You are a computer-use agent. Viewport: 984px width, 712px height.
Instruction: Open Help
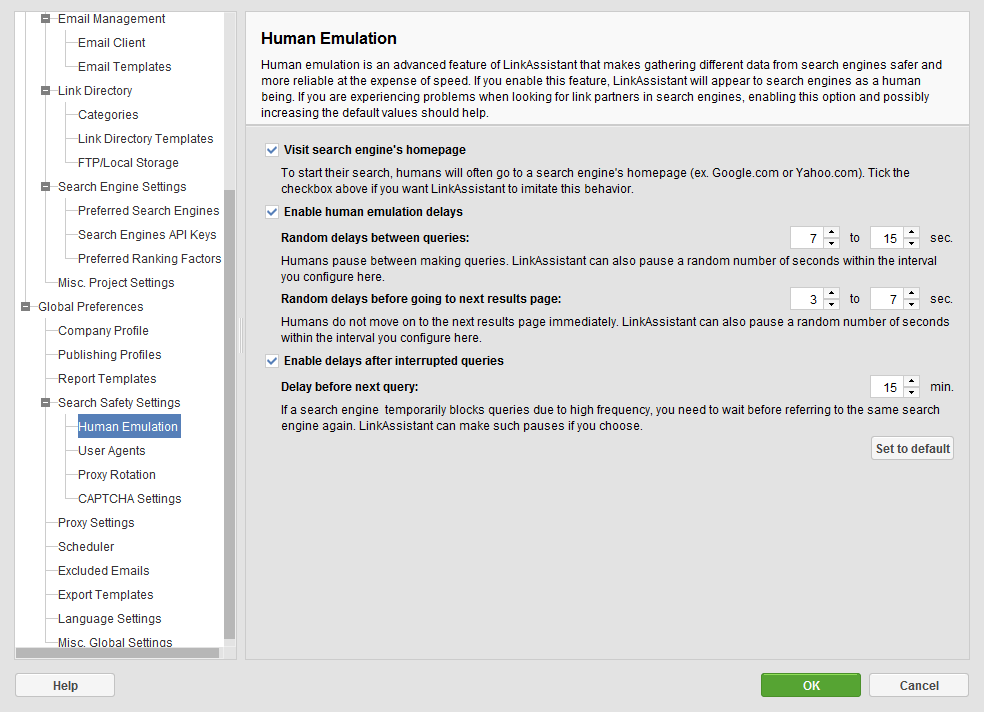tap(65, 685)
